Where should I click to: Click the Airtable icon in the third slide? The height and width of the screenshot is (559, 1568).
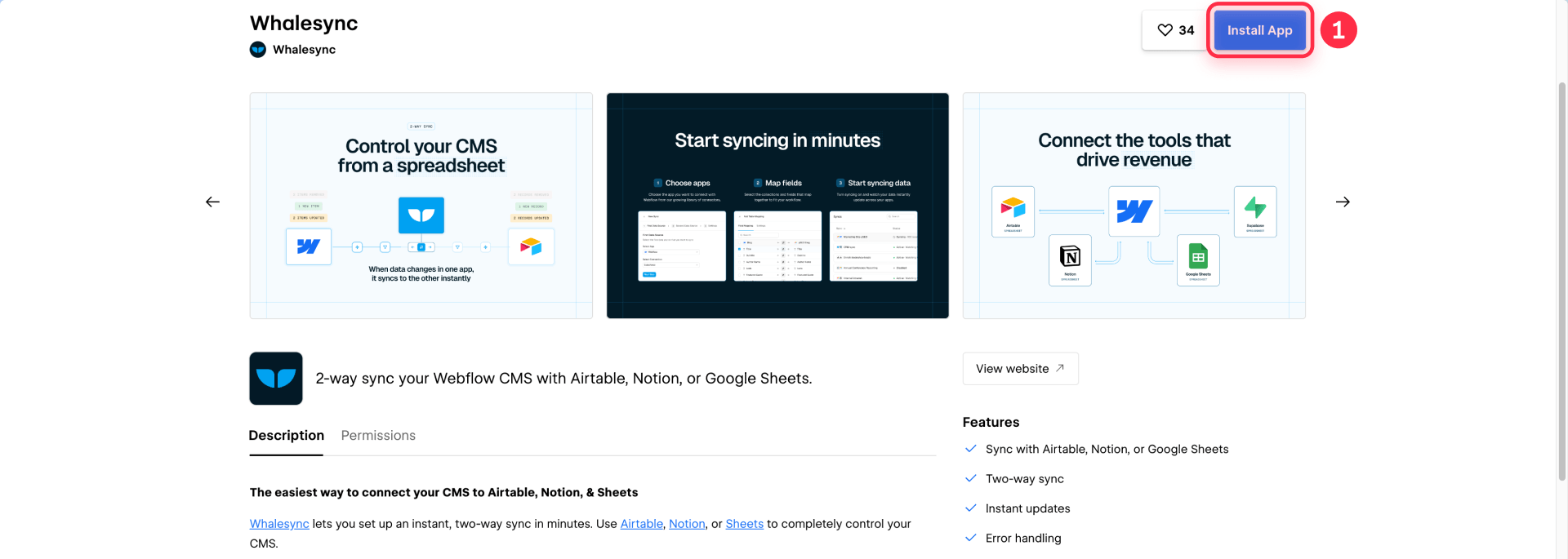coord(1013,211)
